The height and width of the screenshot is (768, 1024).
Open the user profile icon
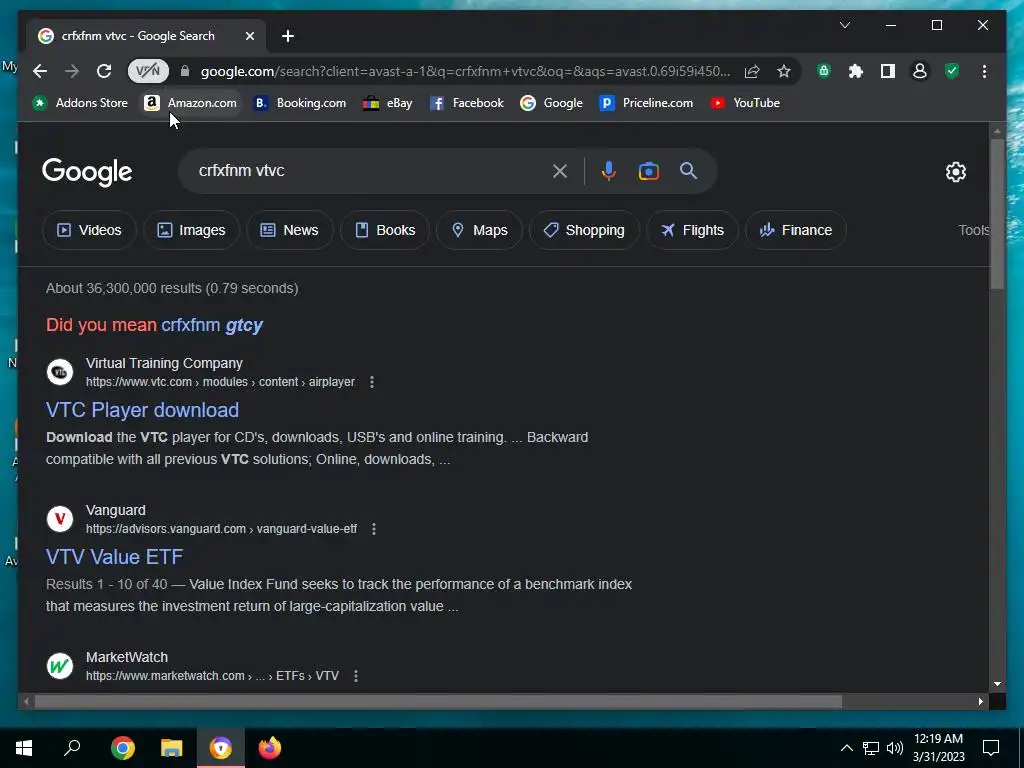[x=920, y=71]
